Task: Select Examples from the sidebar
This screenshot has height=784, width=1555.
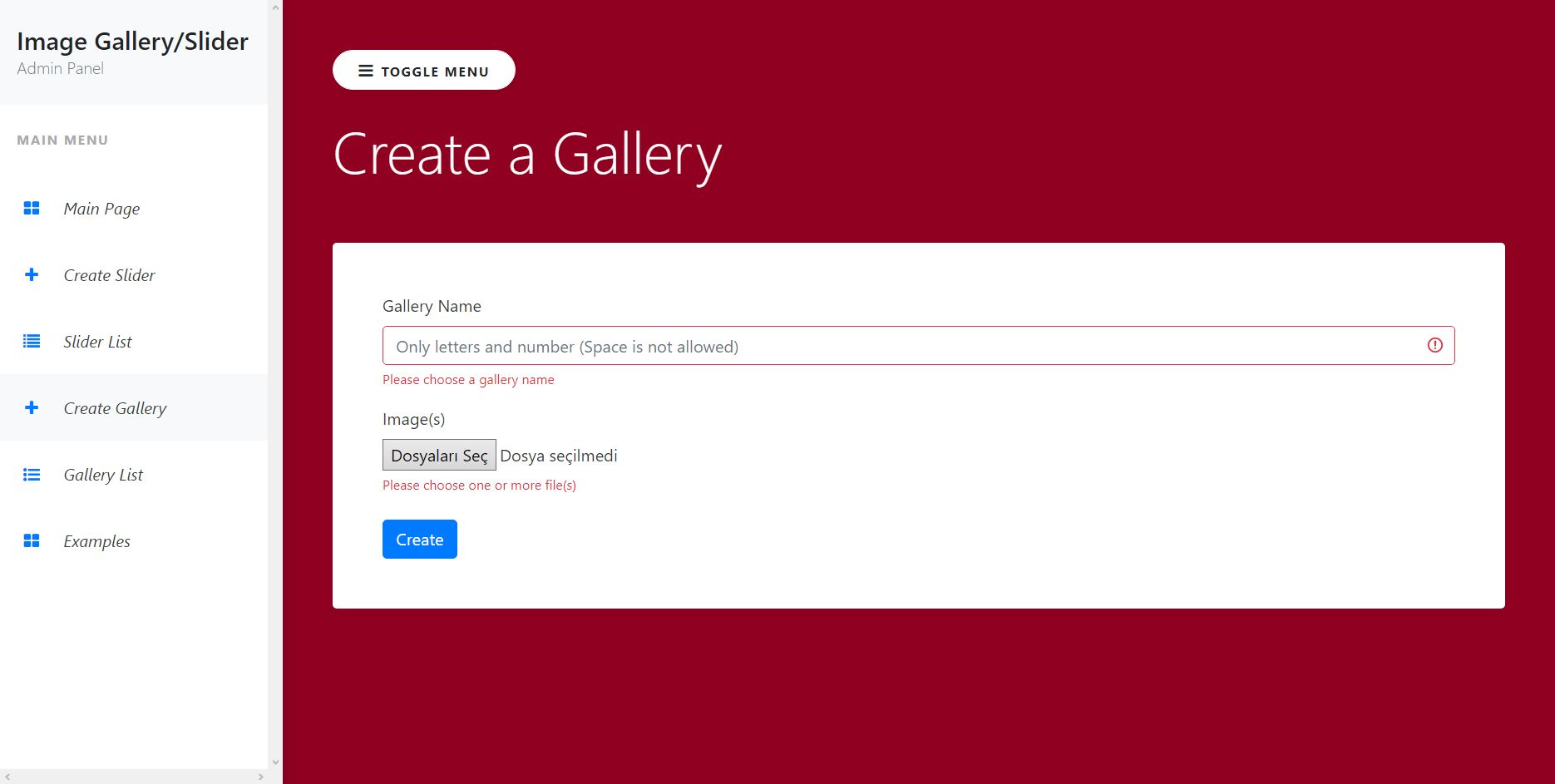Action: click(x=96, y=540)
